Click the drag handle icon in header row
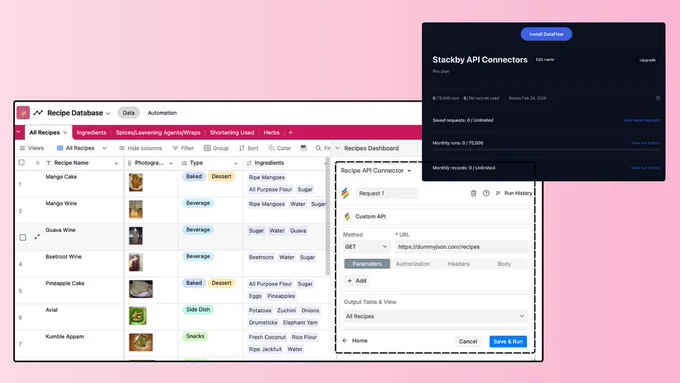Screen dimensions: 680x383 (37, 163)
